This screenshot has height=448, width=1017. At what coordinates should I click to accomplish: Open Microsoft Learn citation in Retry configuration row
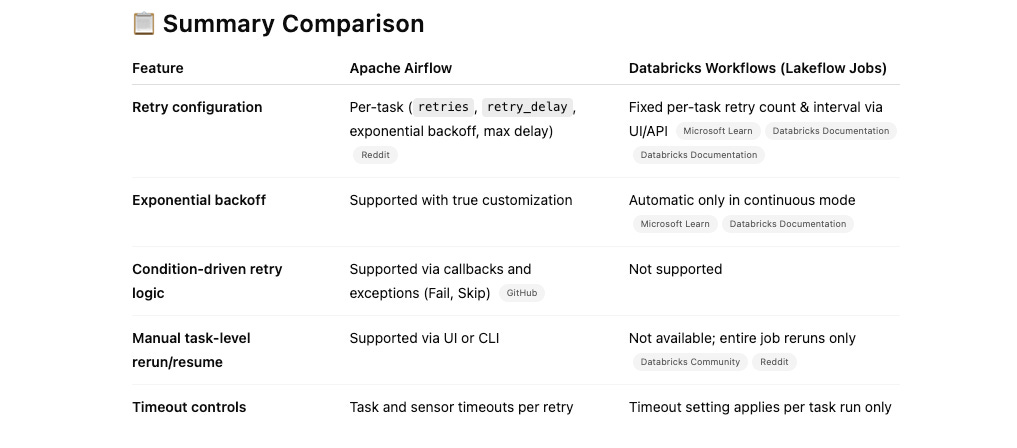[718, 131]
